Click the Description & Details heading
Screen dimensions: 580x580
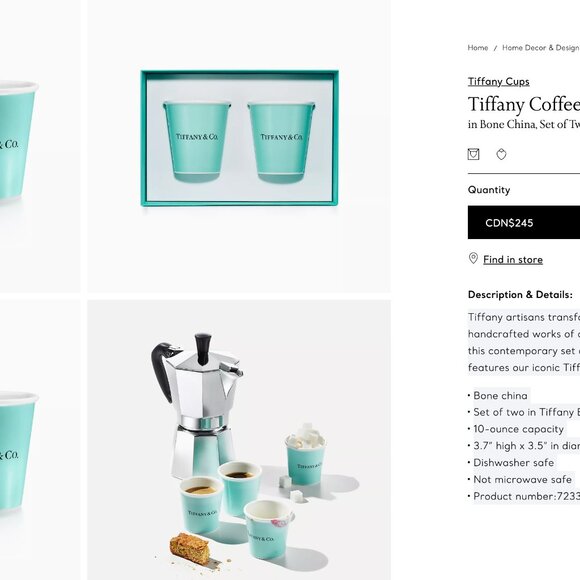[520, 295]
